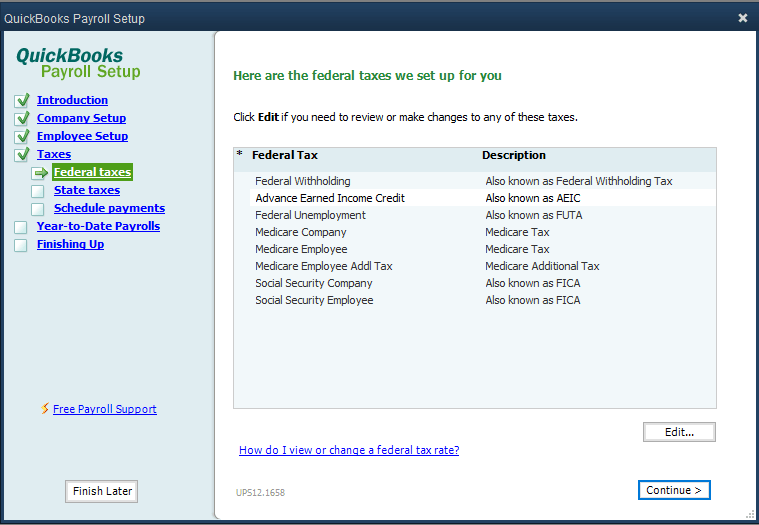Click 'Also known as Federal Withholding Tax' description

(x=579, y=181)
